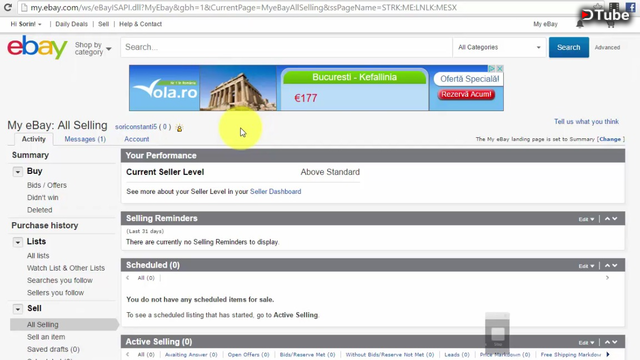The width and height of the screenshot is (640, 360).
Task: Move the Scheduled panel up with the up arrow
Action: [607, 265]
